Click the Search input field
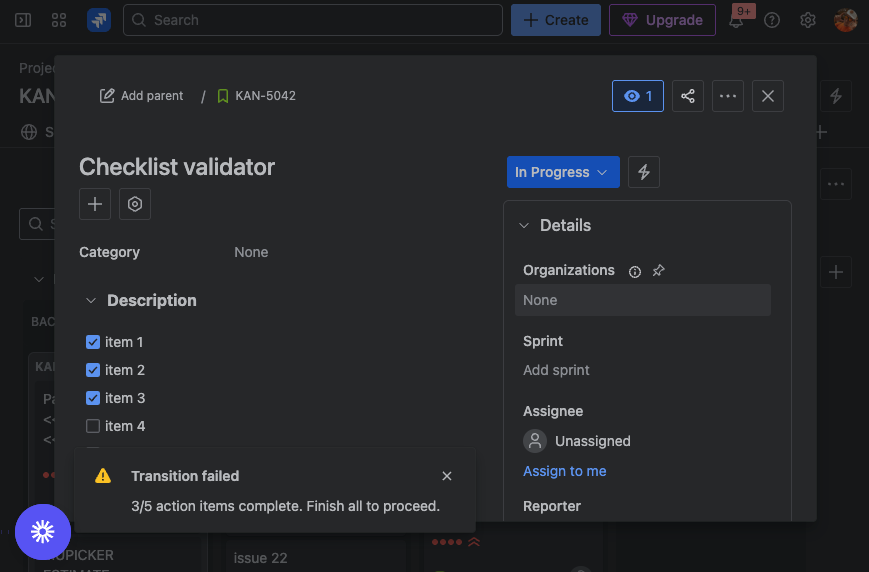Screen dimensions: 869x572 [x=313, y=20]
